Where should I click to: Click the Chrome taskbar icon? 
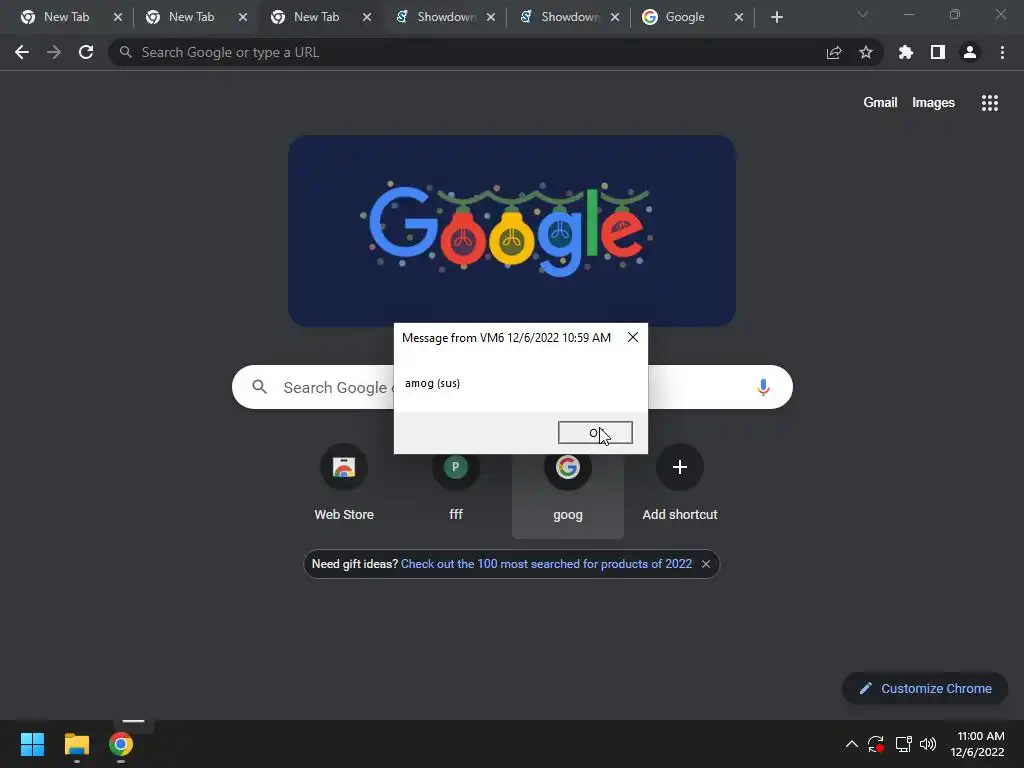[x=121, y=744]
